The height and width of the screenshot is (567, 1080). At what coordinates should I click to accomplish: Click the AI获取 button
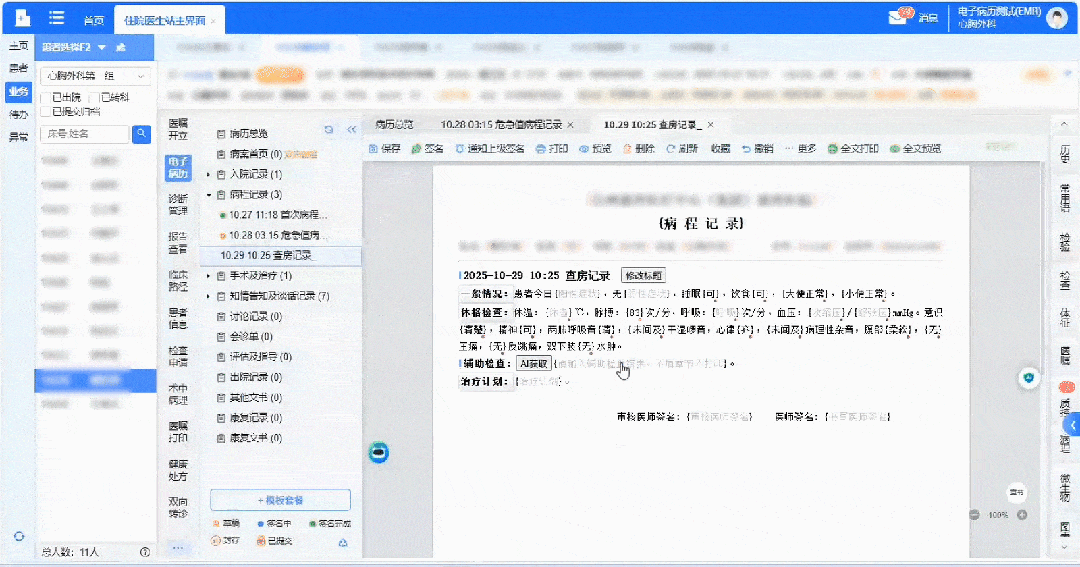coord(533,364)
